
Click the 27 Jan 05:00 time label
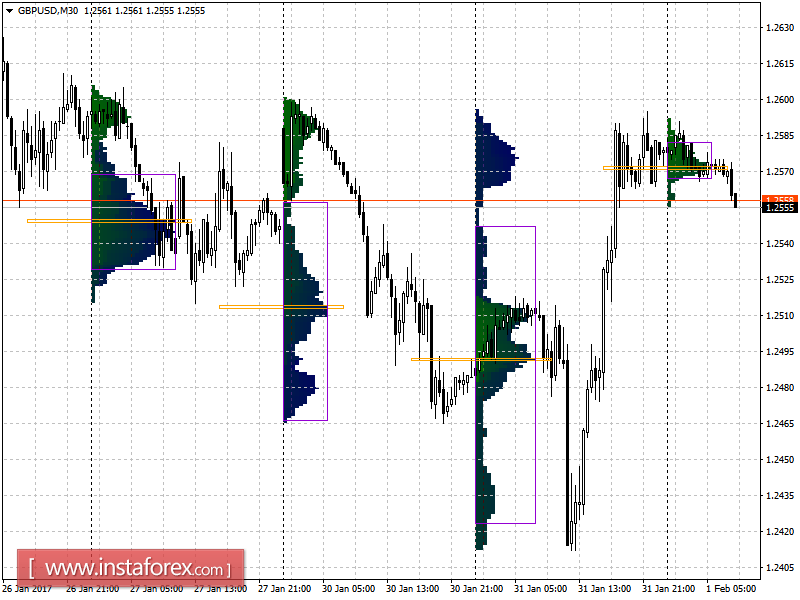tap(157, 589)
